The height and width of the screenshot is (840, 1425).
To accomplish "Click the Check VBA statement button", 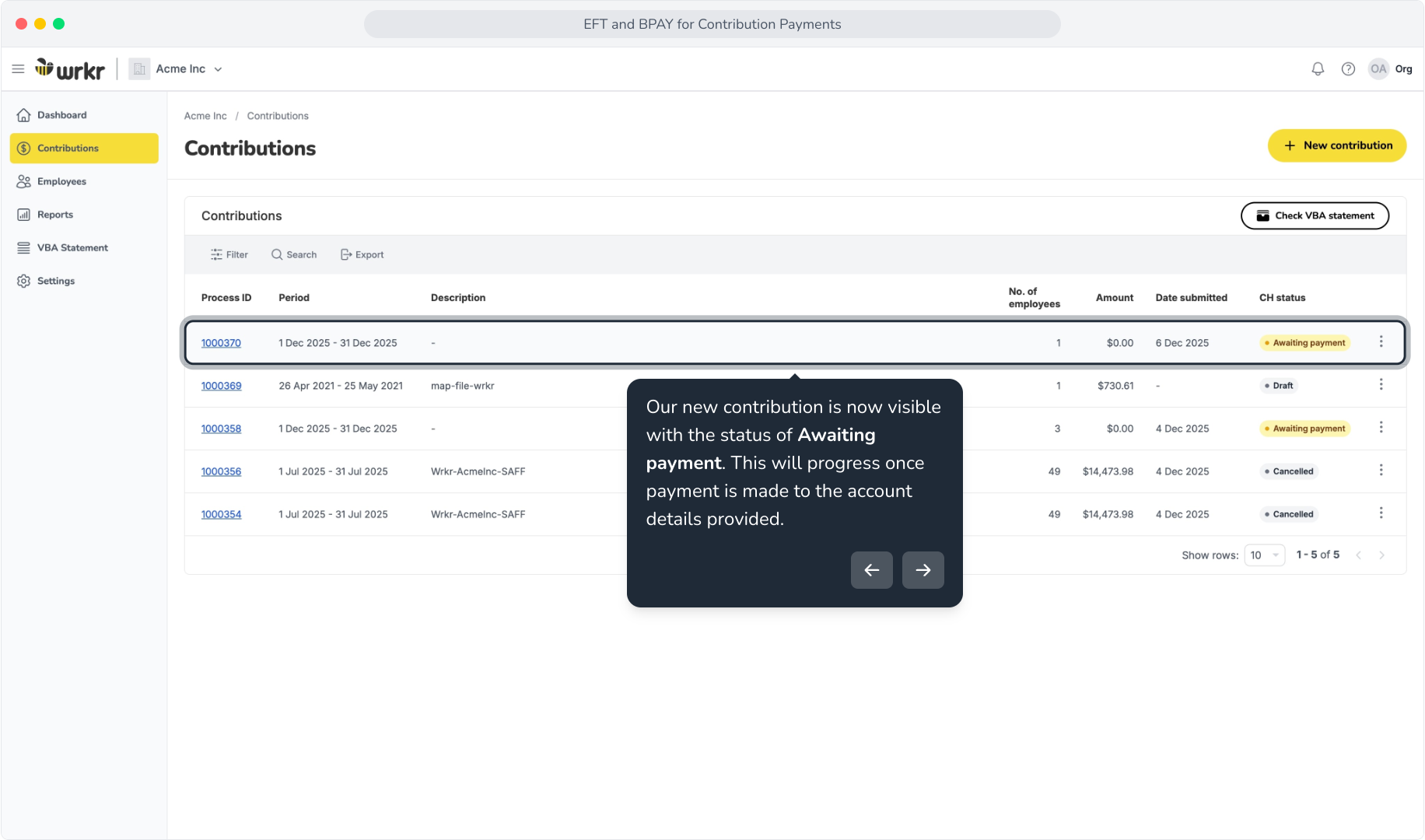I will click(x=1315, y=215).
